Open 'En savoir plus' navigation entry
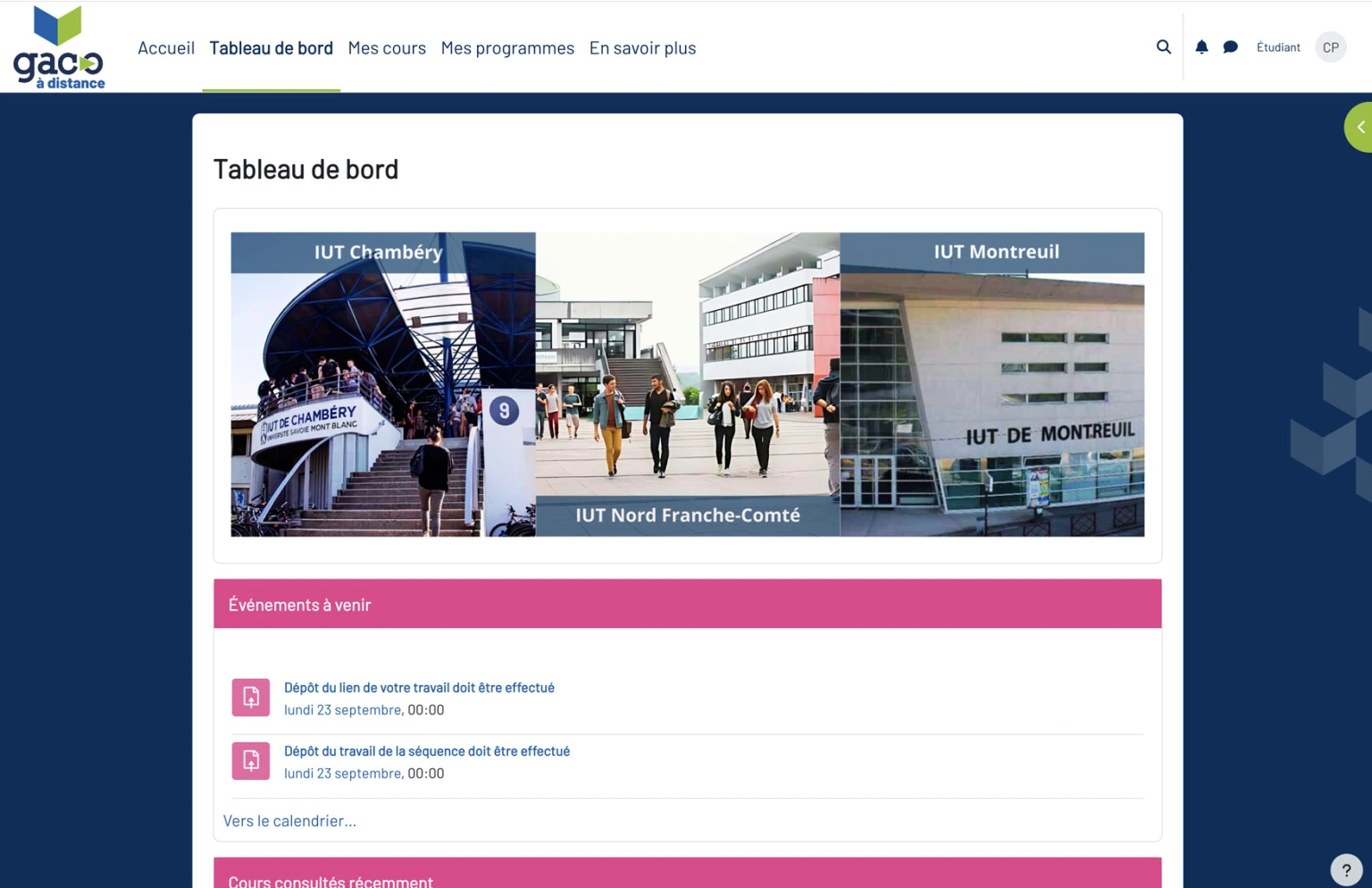Screen dimensions: 1372x888 642,47
